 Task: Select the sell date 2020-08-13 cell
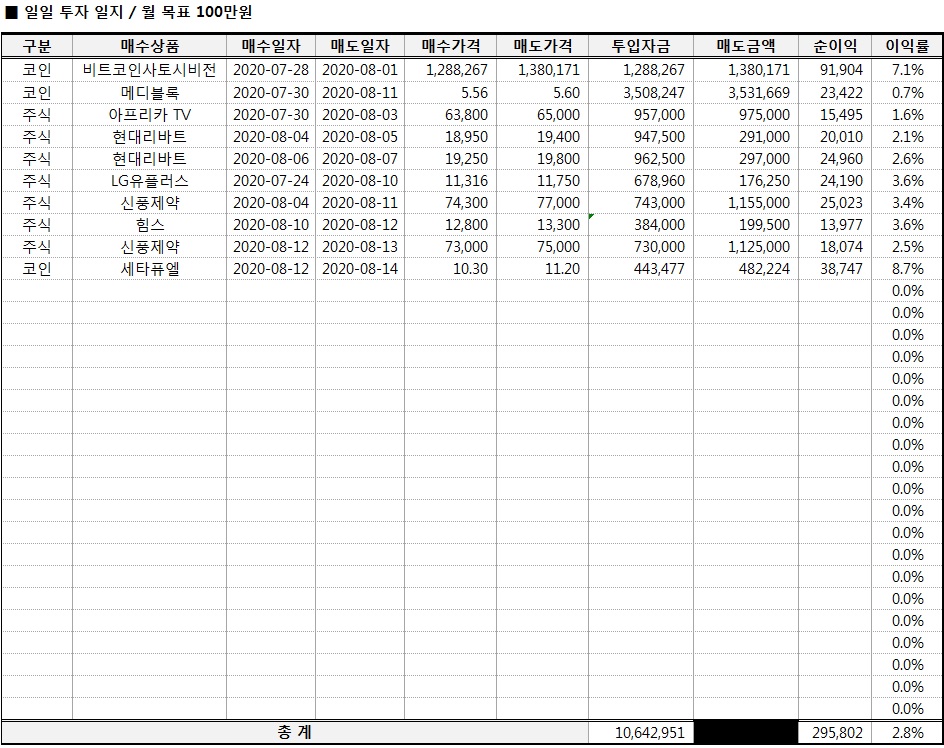click(x=360, y=247)
